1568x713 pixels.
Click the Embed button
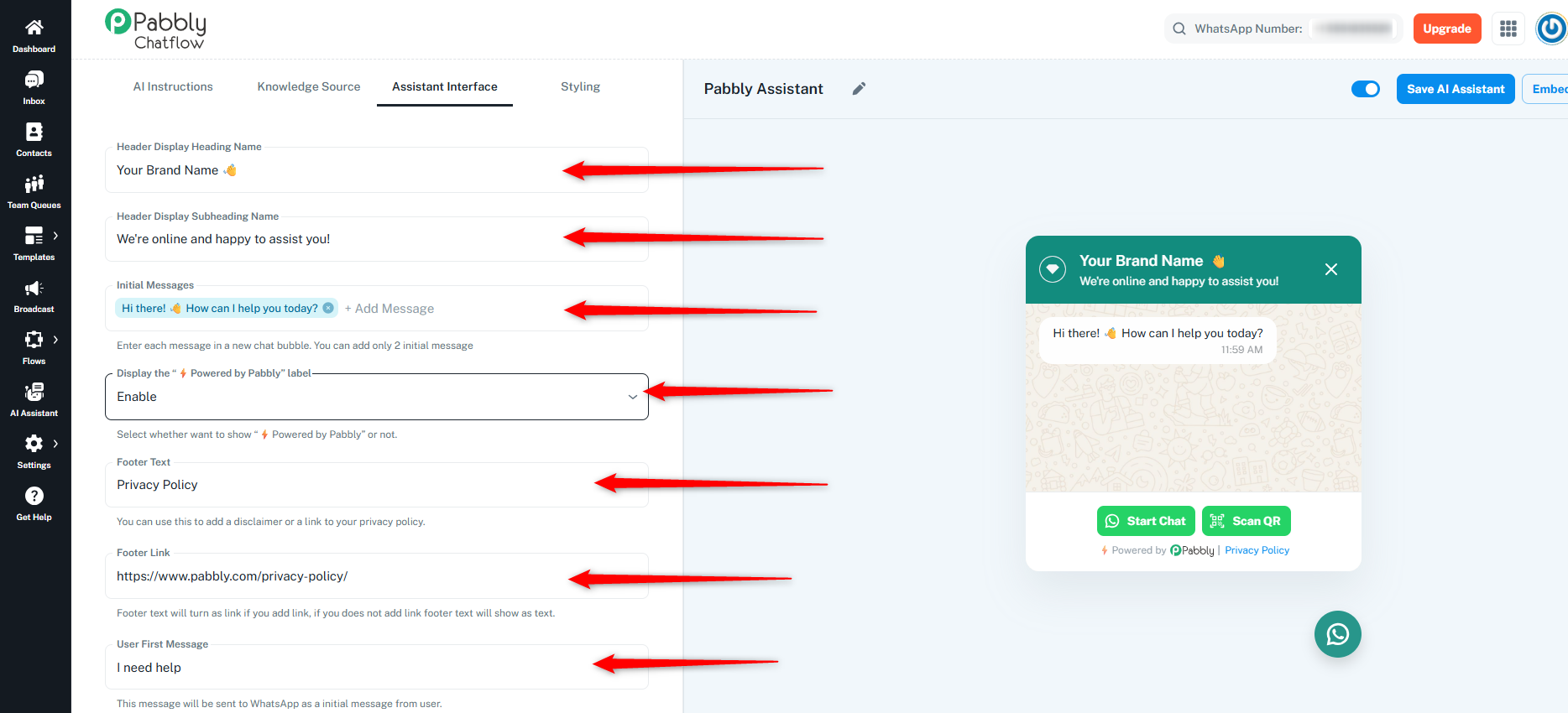[x=1546, y=89]
